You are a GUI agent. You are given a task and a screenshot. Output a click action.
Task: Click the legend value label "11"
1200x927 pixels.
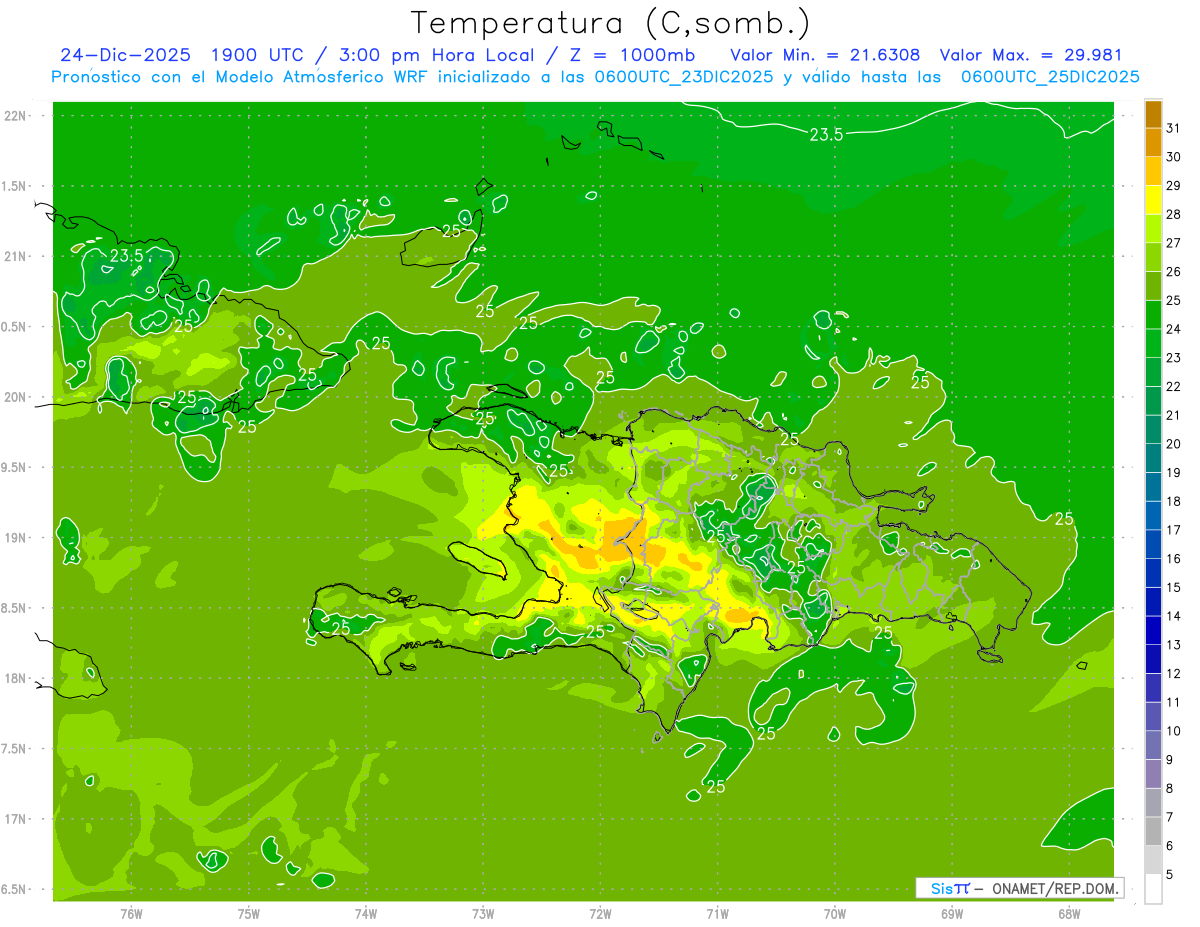[x=1174, y=702]
